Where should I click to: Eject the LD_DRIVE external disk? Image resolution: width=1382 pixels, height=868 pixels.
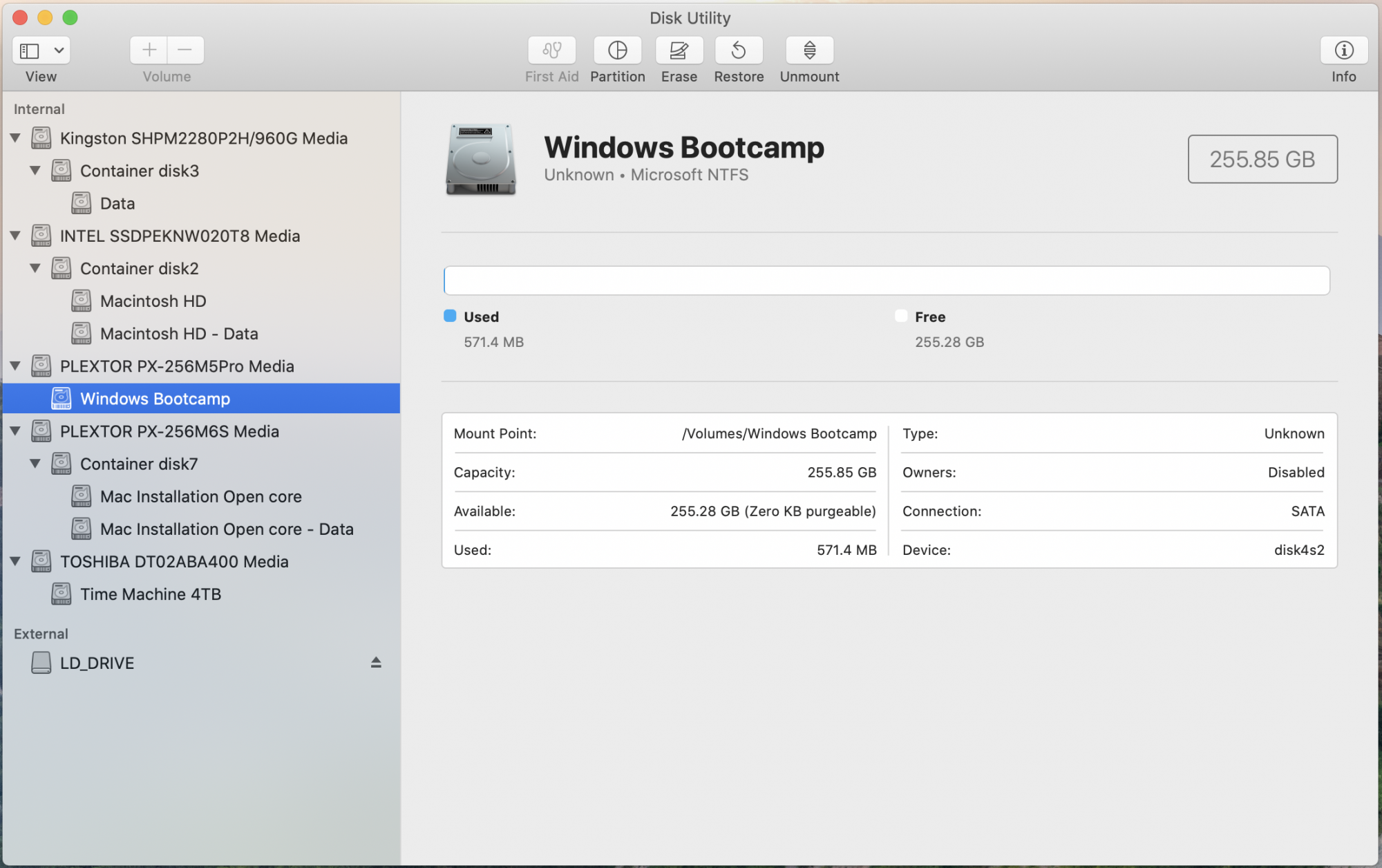click(x=376, y=663)
